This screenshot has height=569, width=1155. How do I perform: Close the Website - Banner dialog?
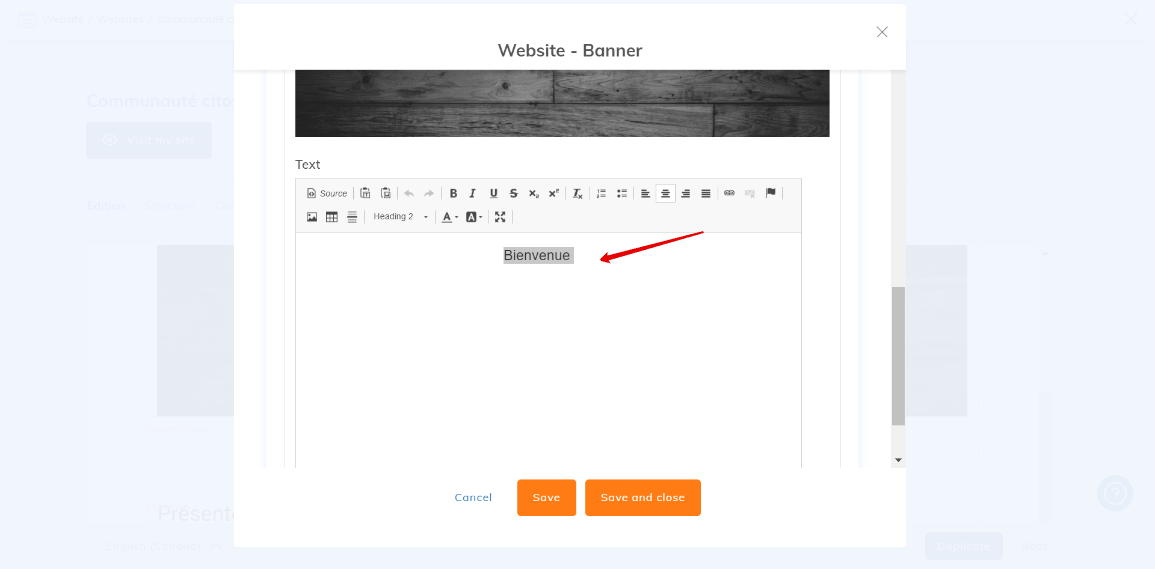pyautogui.click(x=882, y=32)
